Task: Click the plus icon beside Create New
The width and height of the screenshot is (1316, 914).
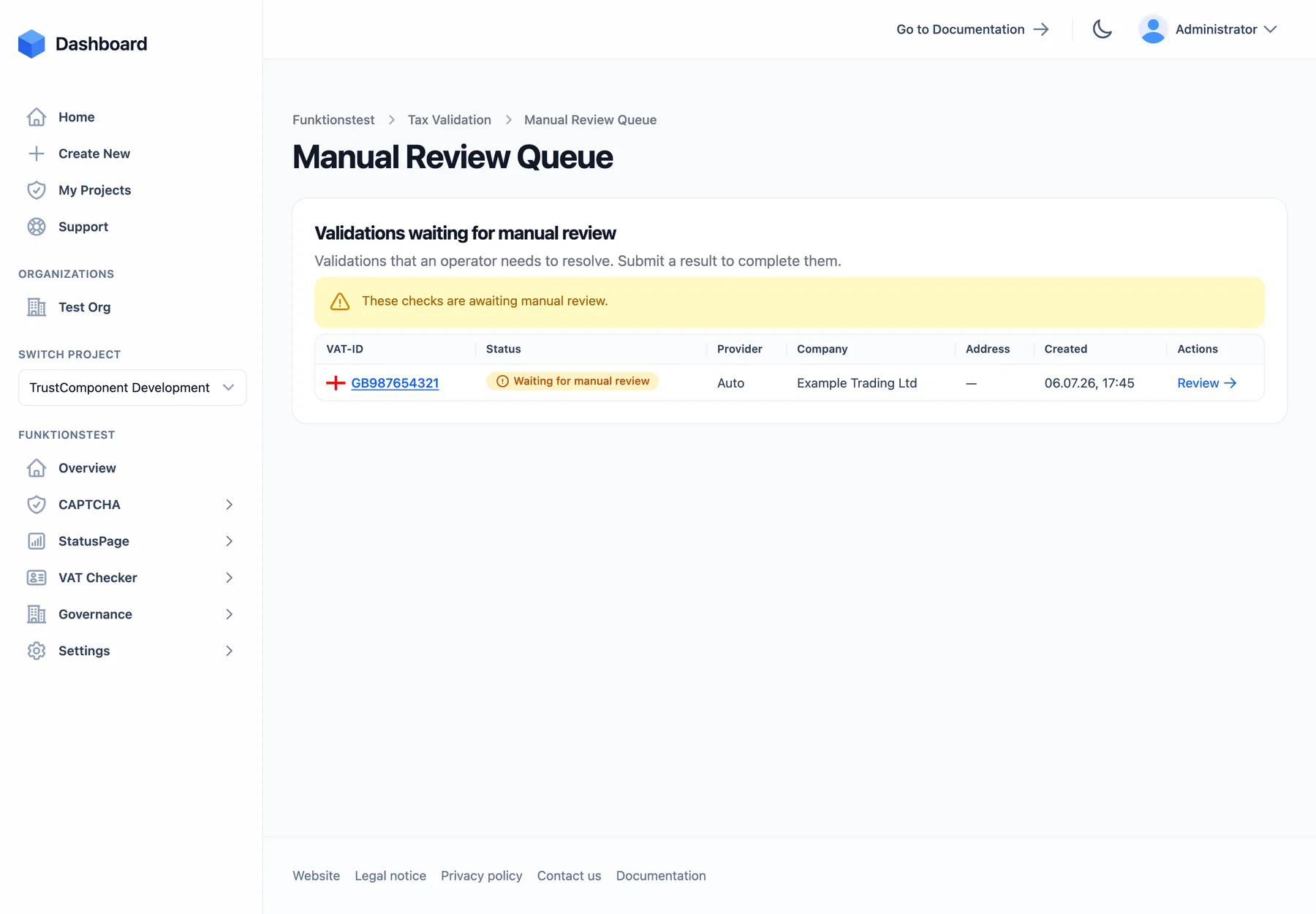Action: [37, 154]
